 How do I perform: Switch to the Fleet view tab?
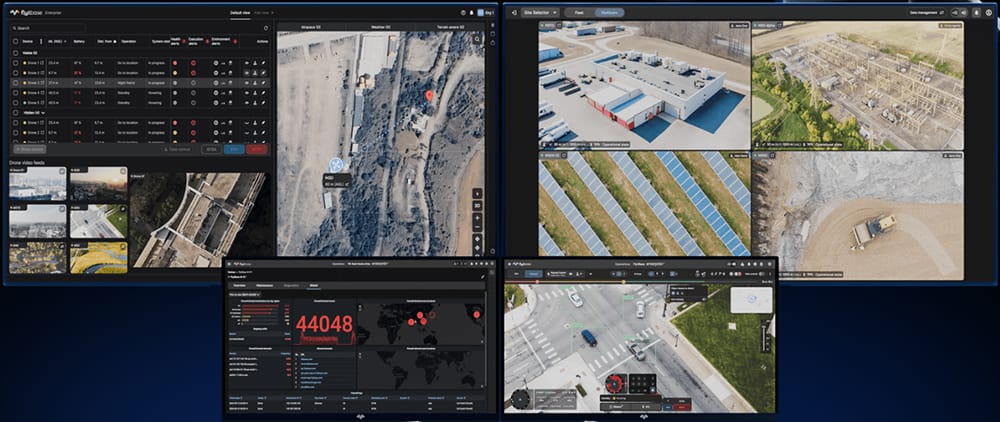(578, 12)
